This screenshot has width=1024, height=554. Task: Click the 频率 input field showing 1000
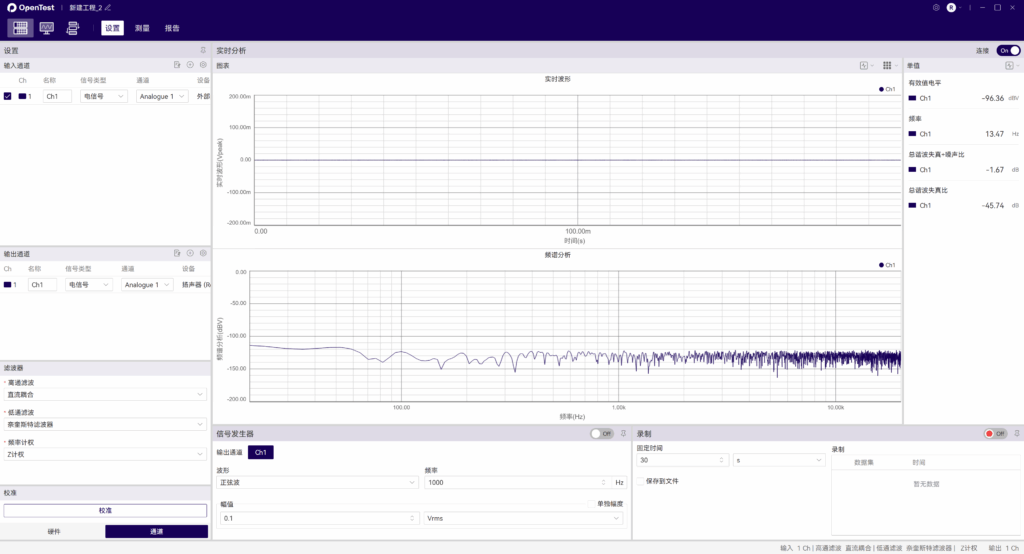coord(517,482)
